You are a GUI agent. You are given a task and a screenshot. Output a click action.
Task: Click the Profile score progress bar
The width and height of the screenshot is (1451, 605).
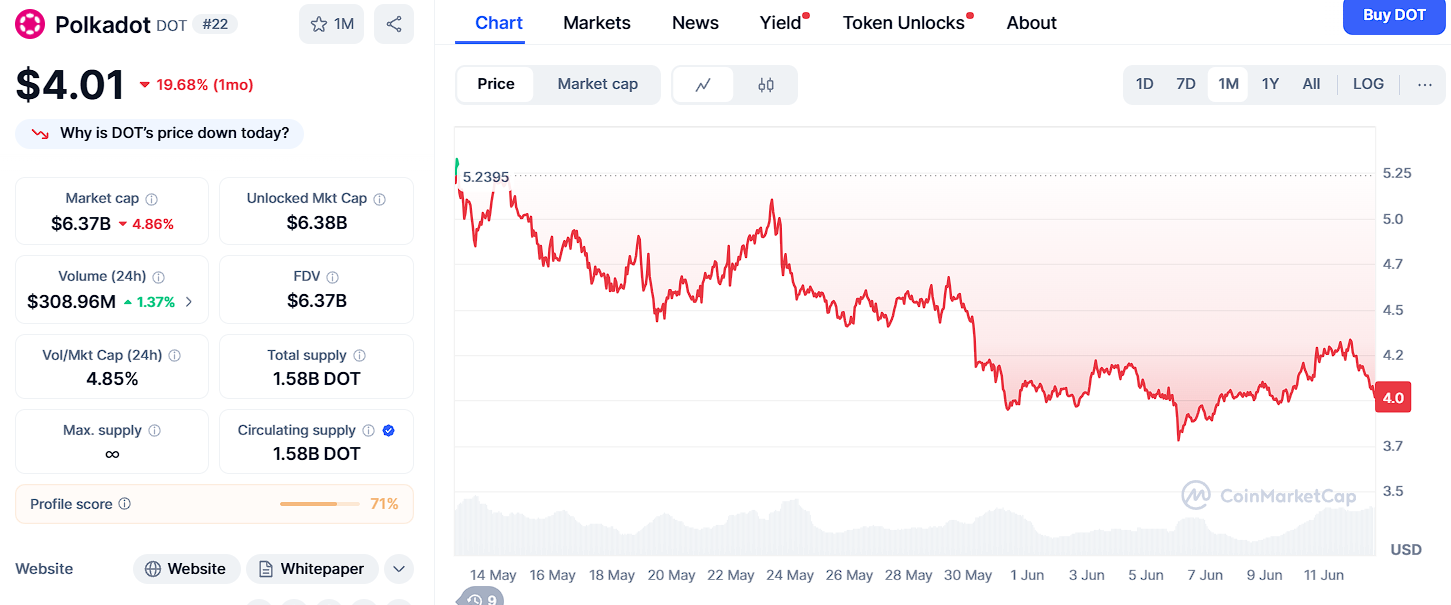[x=322, y=504]
